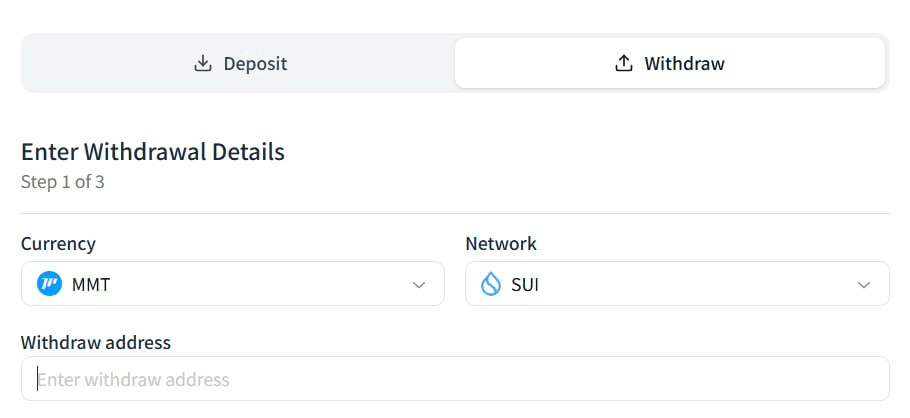Click the Withdraw upload arrow icon
910x418 pixels.
624,64
